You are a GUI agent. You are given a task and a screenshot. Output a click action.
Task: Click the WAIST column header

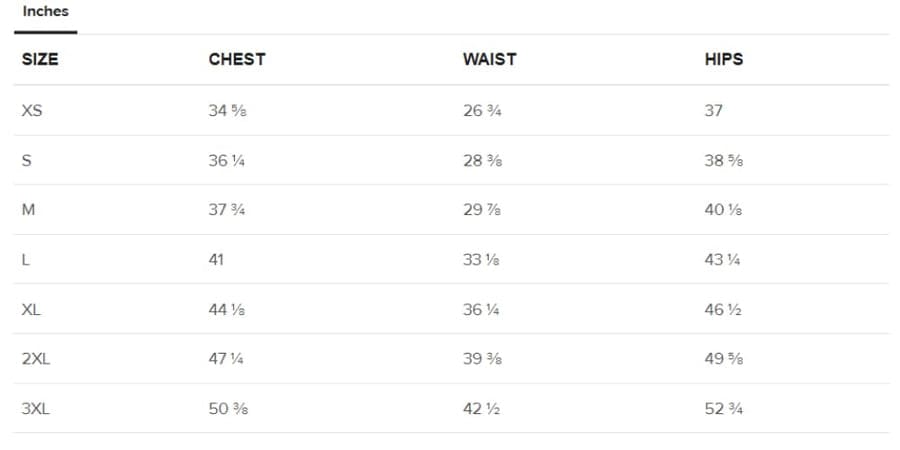489,59
